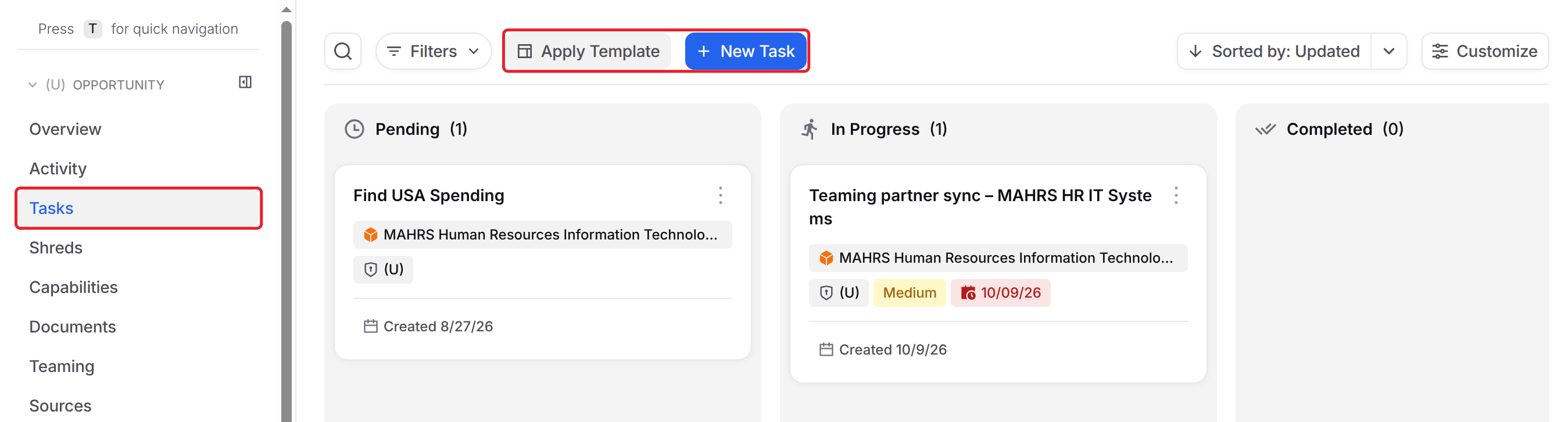Viewport: 1568px width, 422px height.
Task: Click the Apply Template button
Action: [x=589, y=51]
